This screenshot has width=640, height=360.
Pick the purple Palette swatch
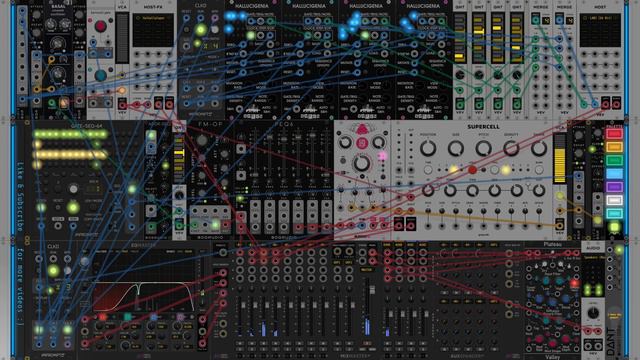point(614,187)
